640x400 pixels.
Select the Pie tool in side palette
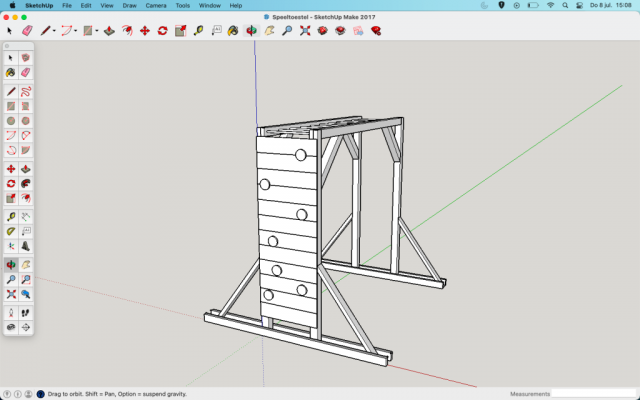click(x=26, y=150)
